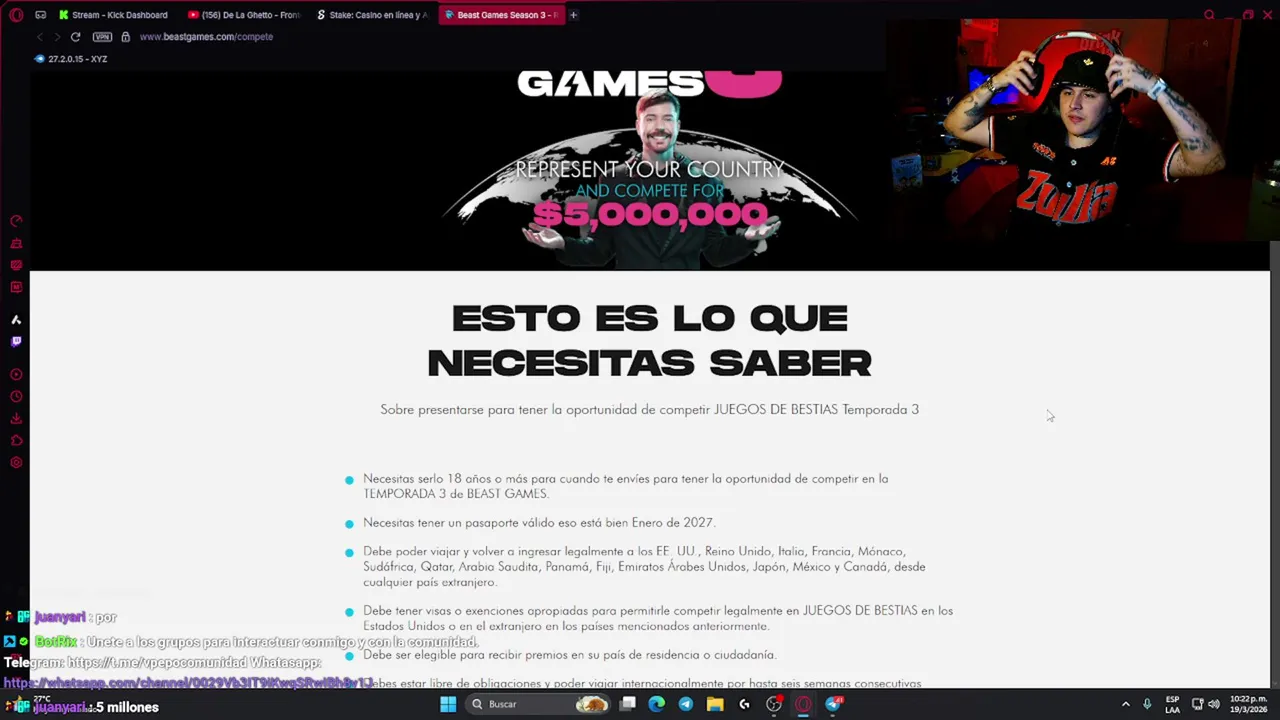Switch to Stake Casino en línea tab

(372, 15)
